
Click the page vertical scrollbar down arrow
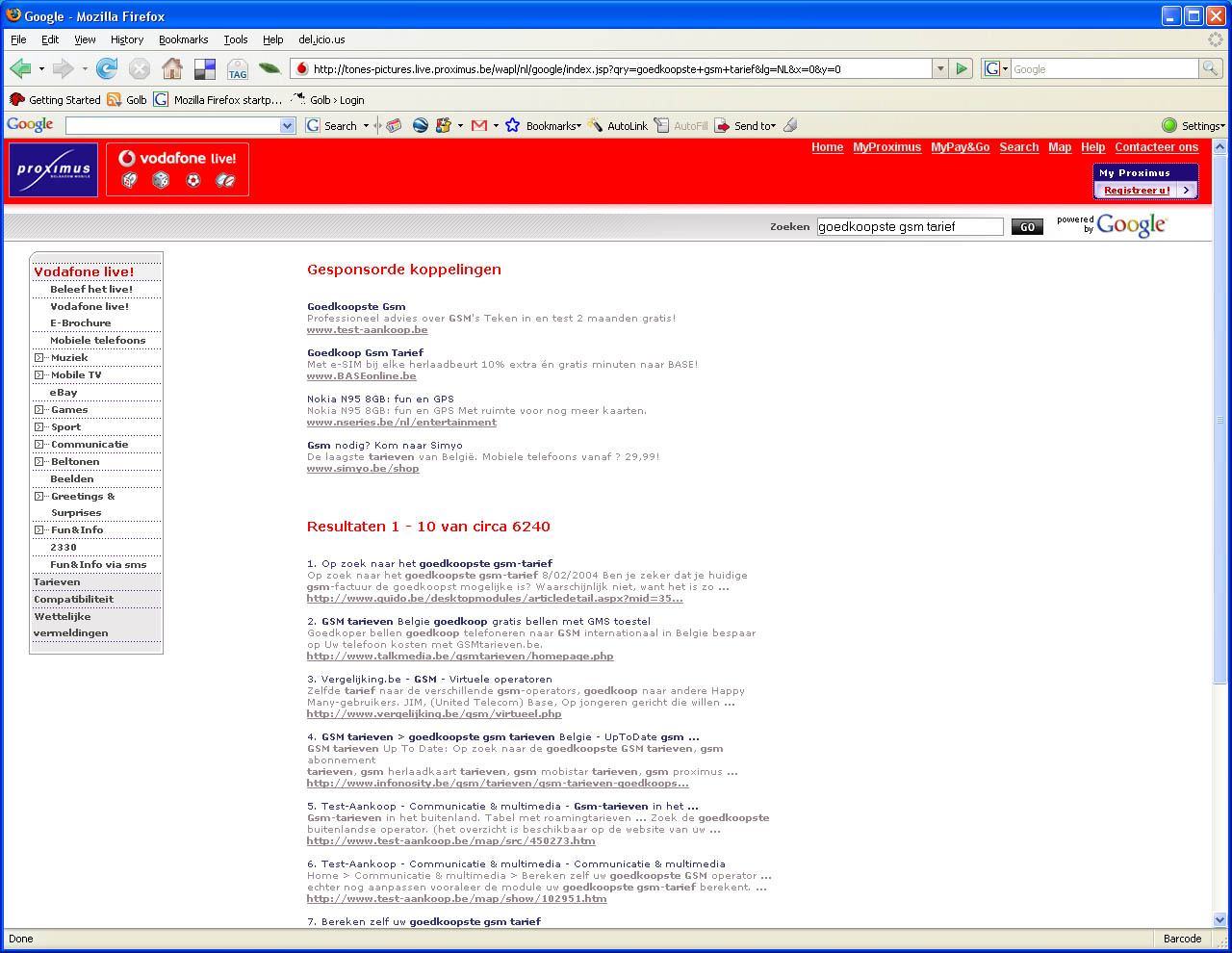1219,919
